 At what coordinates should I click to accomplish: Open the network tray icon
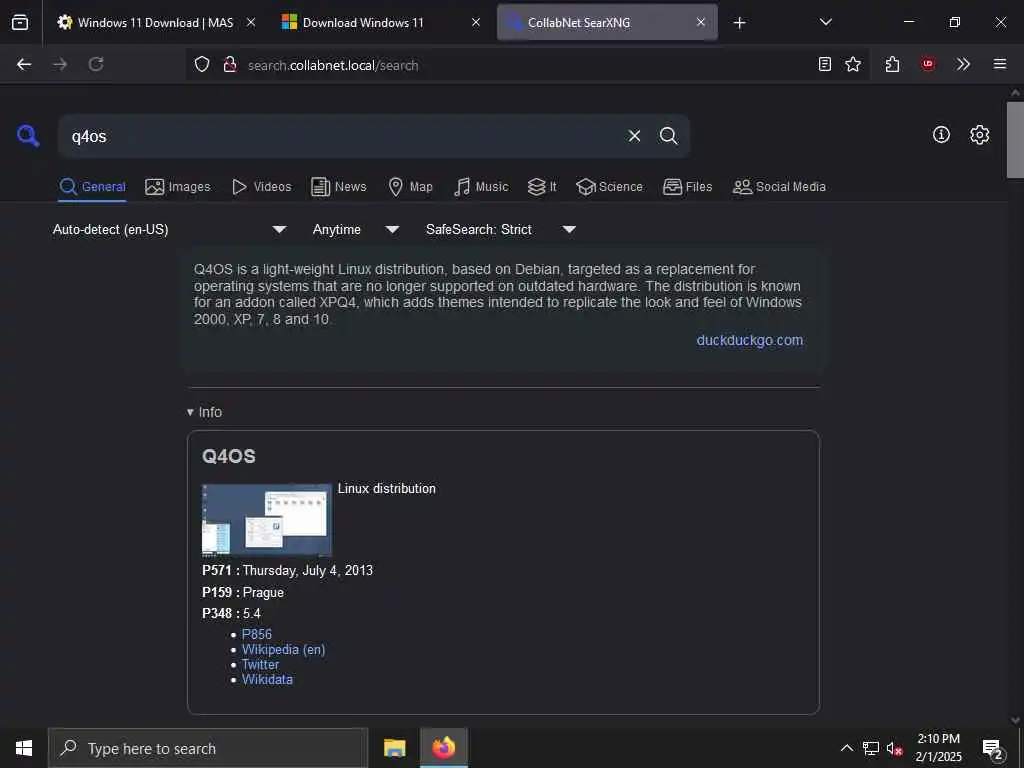coord(871,748)
